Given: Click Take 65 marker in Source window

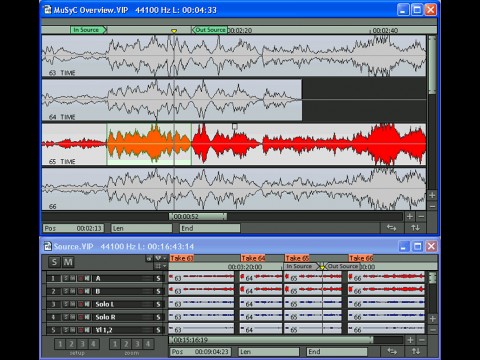Looking at the screenshot, I should pyautogui.click(x=297, y=258).
